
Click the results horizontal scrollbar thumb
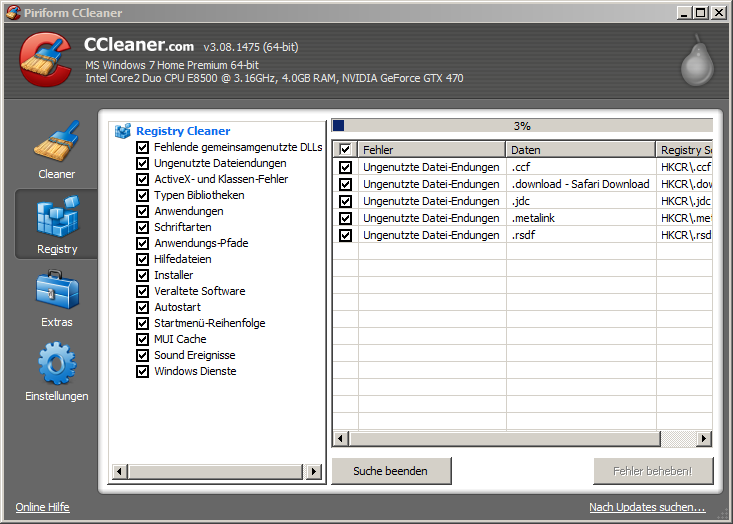(505, 438)
